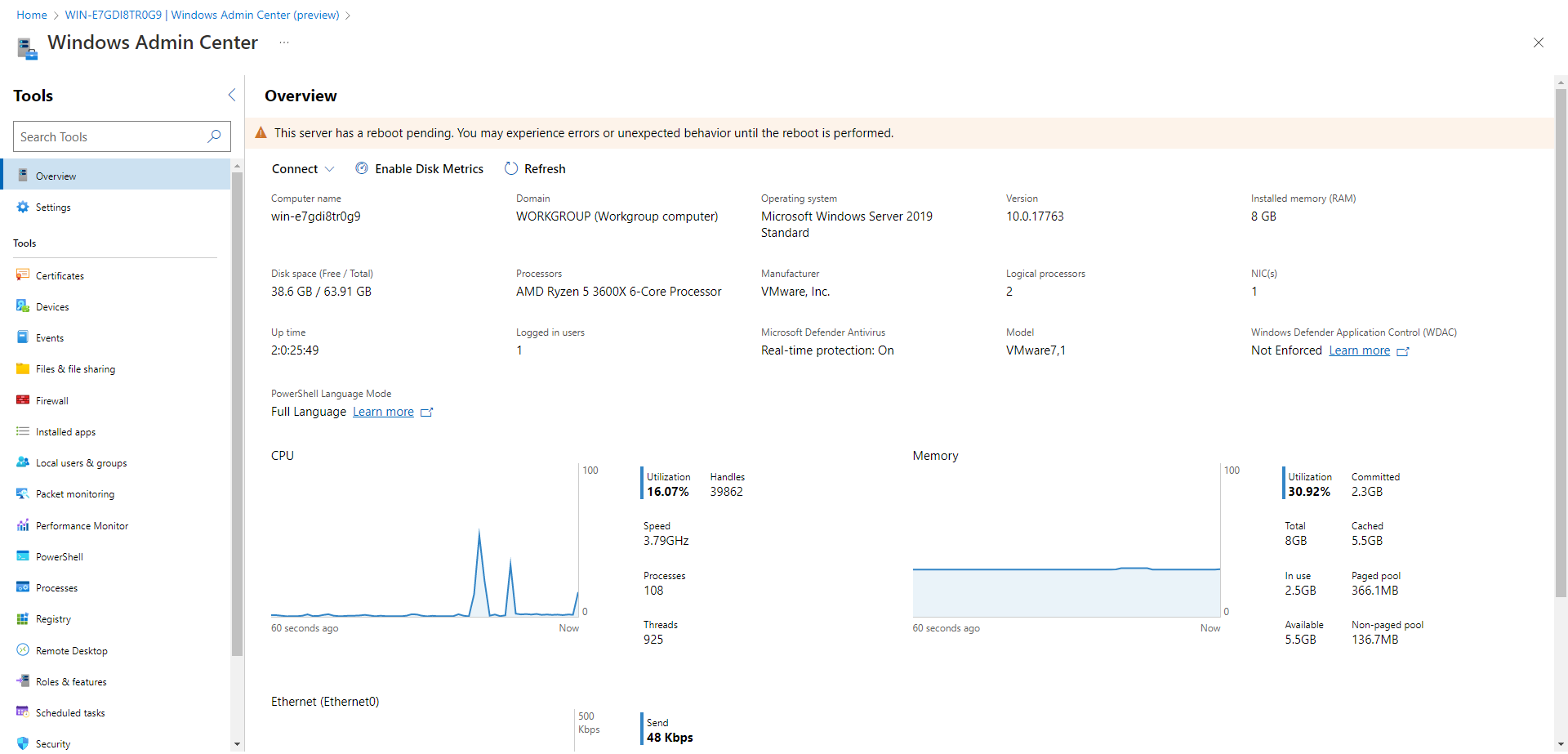Click CPU utilization value 16.07%
Image resolution: width=1568 pixels, height=754 pixels.
(x=668, y=492)
